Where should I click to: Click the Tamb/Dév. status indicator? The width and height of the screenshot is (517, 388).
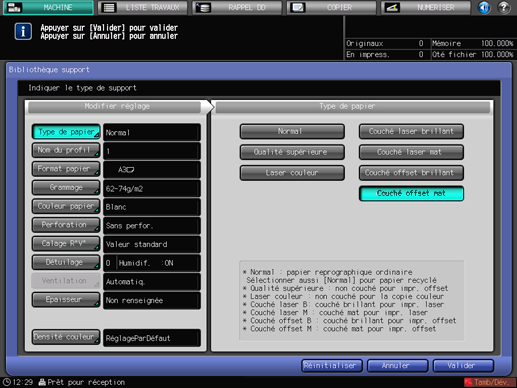[490, 382]
